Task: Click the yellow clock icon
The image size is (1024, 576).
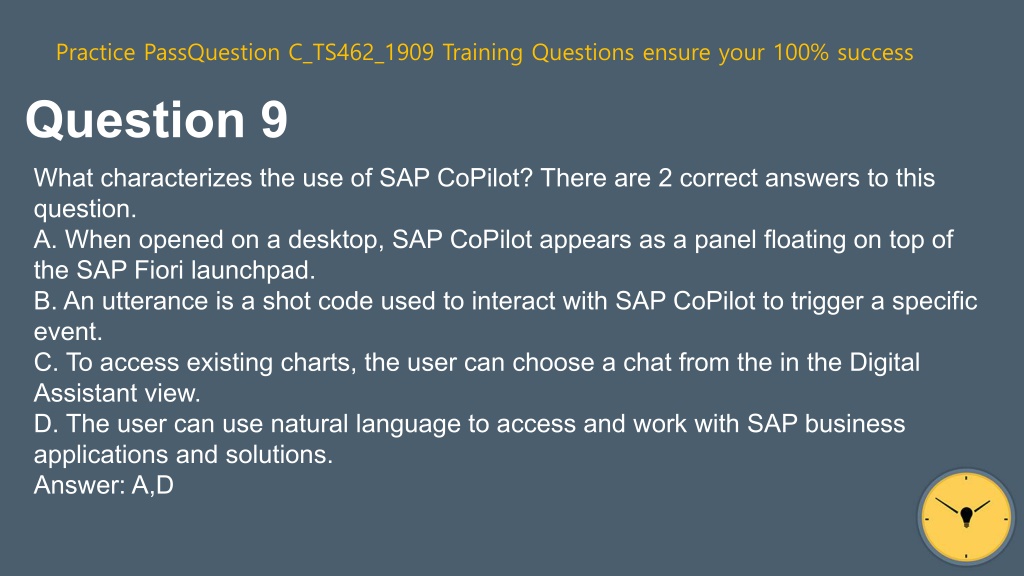Action: 966,517
